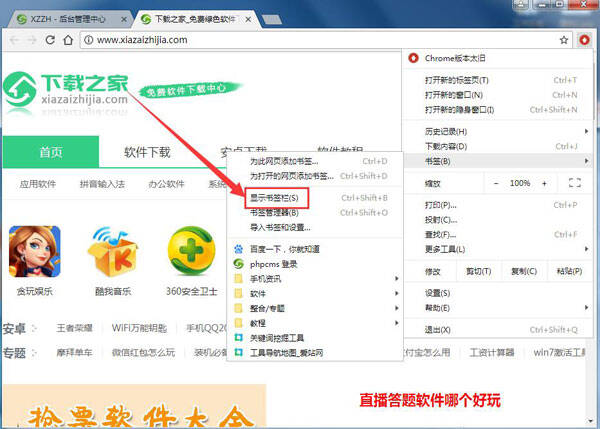
Task: View site info icon in address bar
Action: coord(88,40)
